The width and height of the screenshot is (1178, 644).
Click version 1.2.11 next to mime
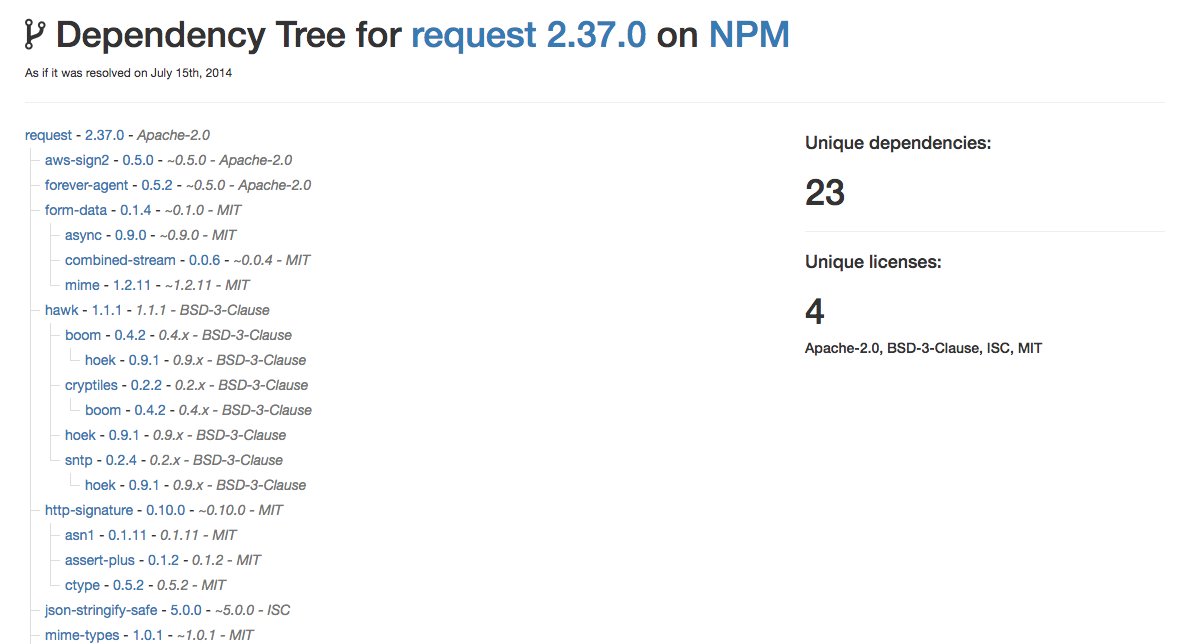tap(132, 285)
